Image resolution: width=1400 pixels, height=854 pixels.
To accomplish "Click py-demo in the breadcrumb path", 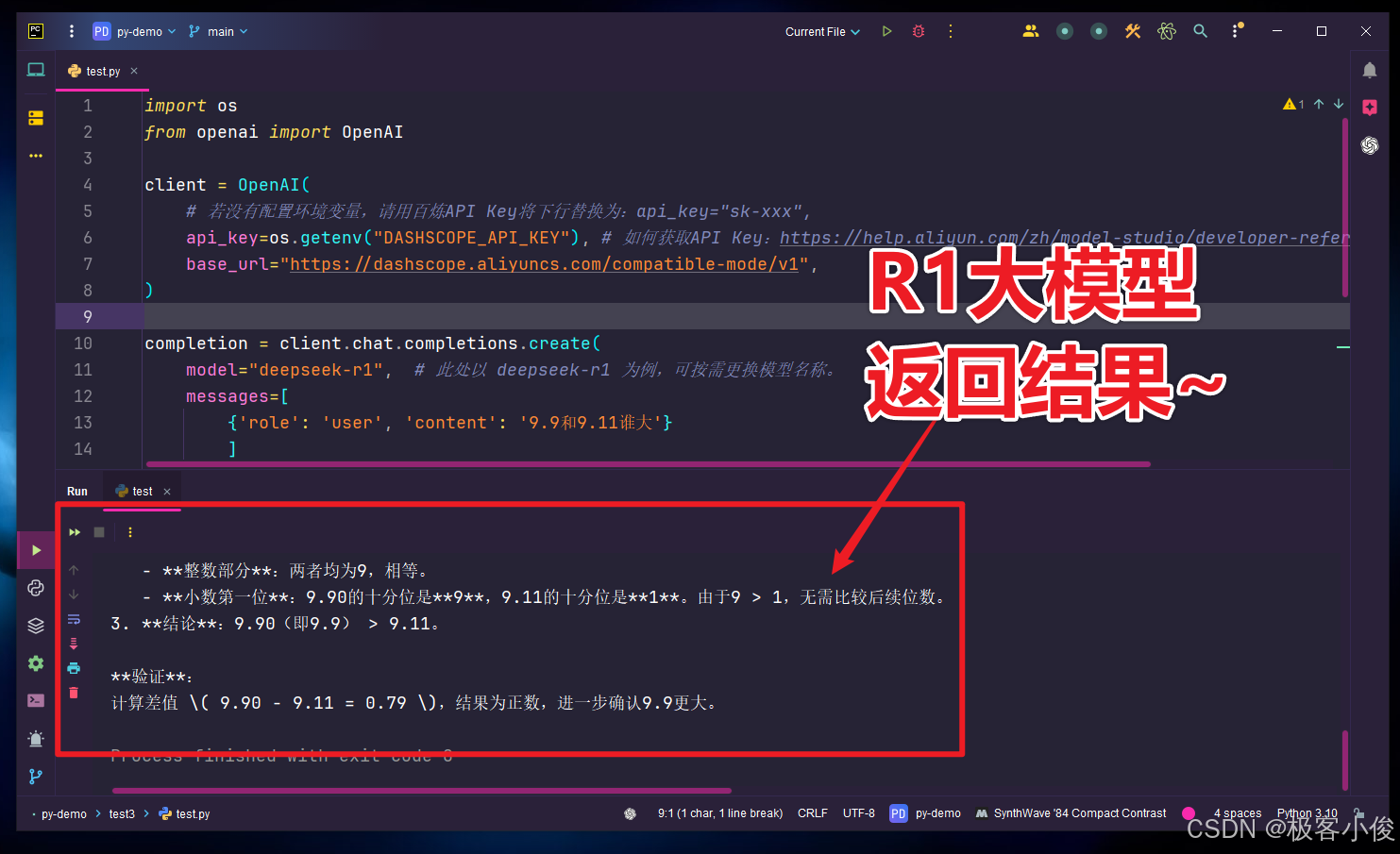I will coord(63,813).
